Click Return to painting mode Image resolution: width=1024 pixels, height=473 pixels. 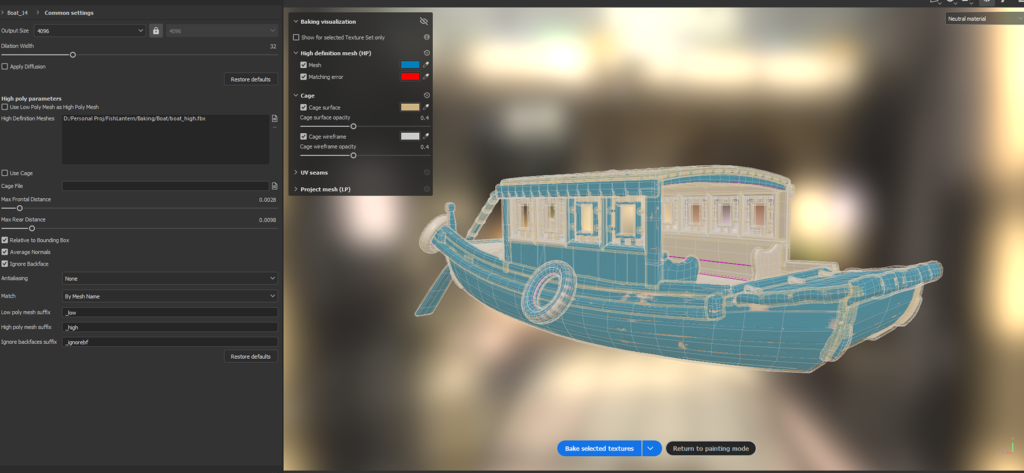click(x=711, y=449)
